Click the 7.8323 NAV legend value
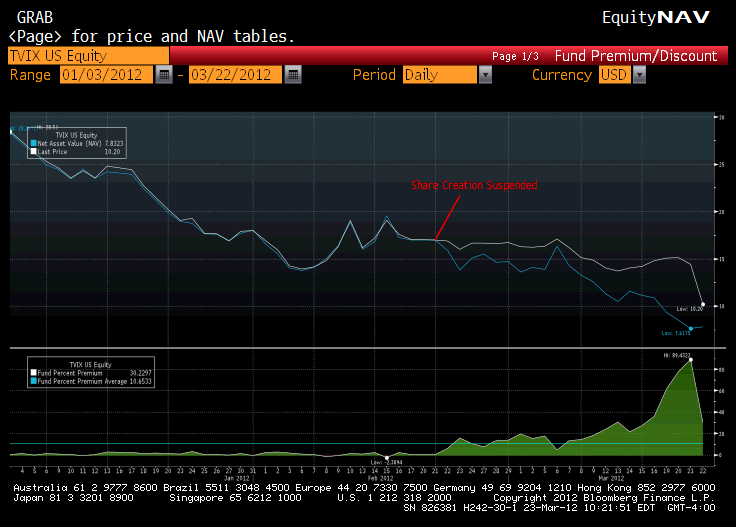The image size is (736, 527). [114, 144]
